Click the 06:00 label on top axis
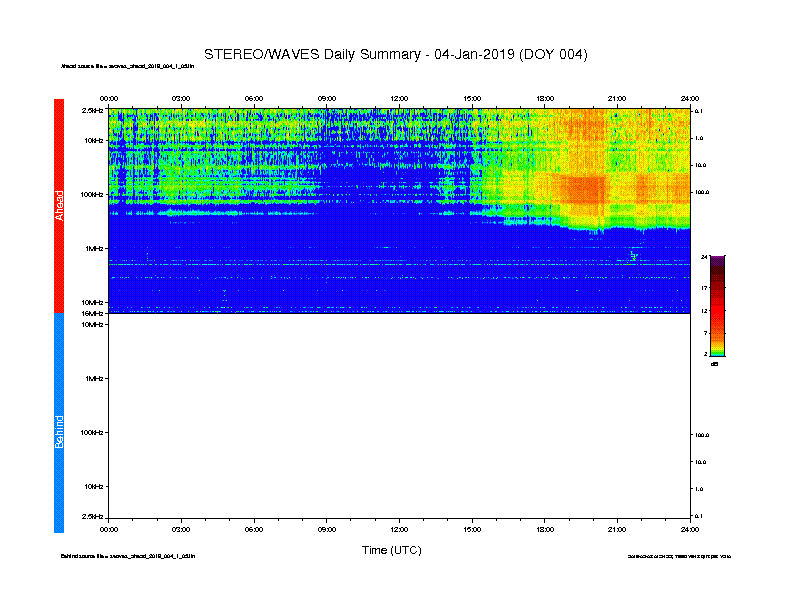 pyautogui.click(x=254, y=98)
